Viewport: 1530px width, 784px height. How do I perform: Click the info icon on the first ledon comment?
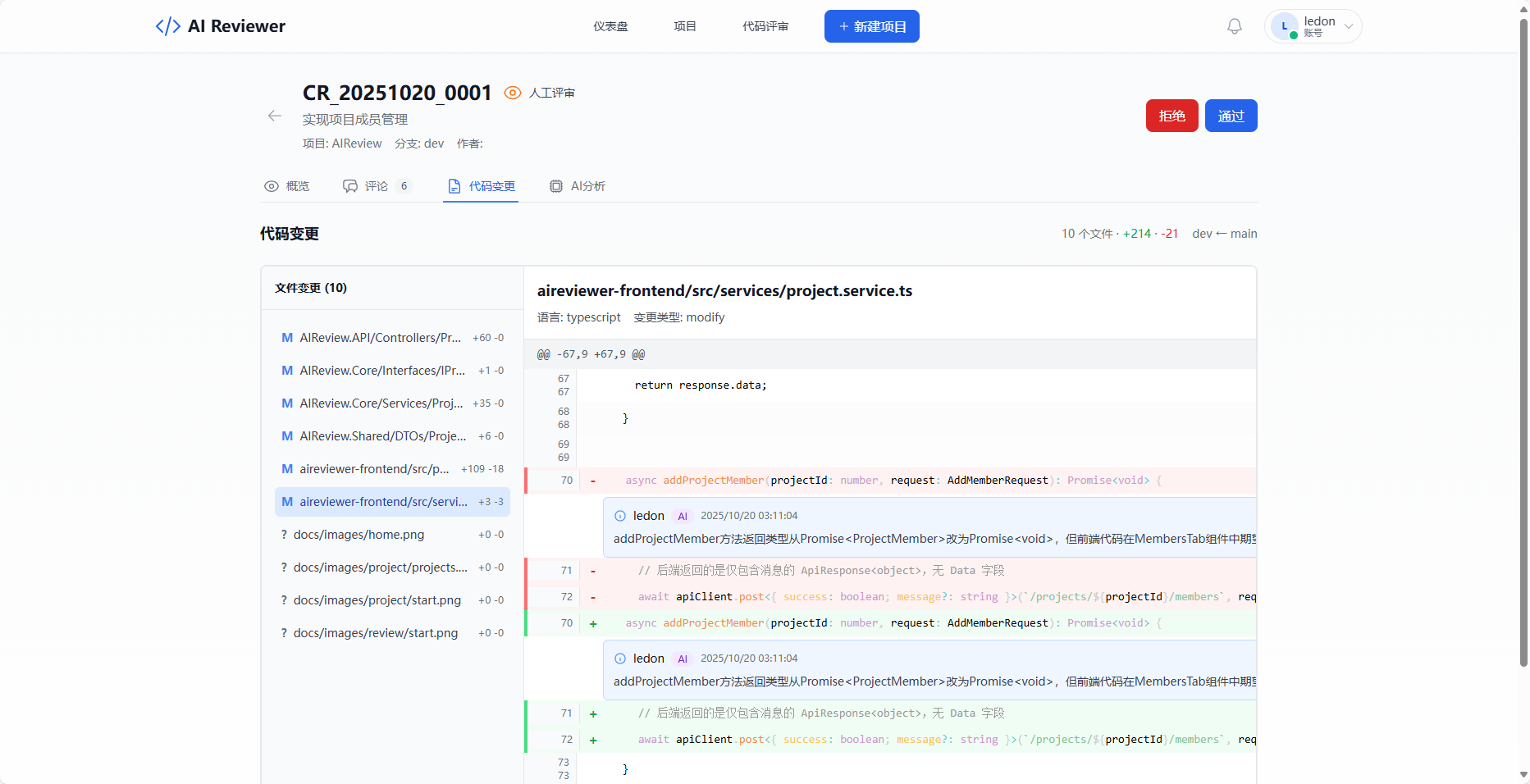pyautogui.click(x=620, y=516)
